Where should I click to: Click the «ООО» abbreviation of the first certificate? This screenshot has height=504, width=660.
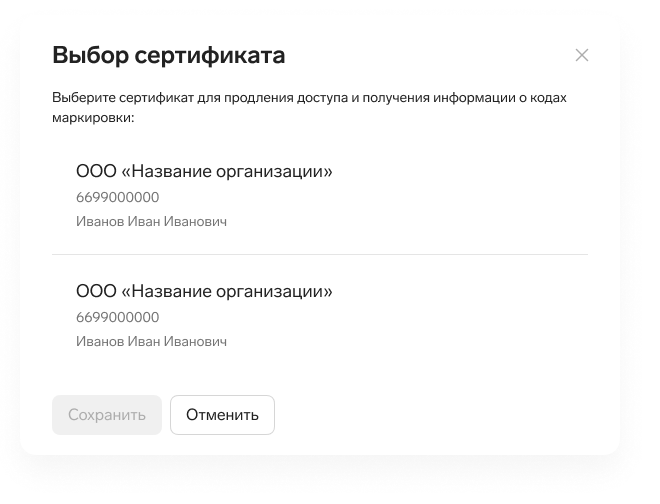pyautogui.click(x=96, y=171)
